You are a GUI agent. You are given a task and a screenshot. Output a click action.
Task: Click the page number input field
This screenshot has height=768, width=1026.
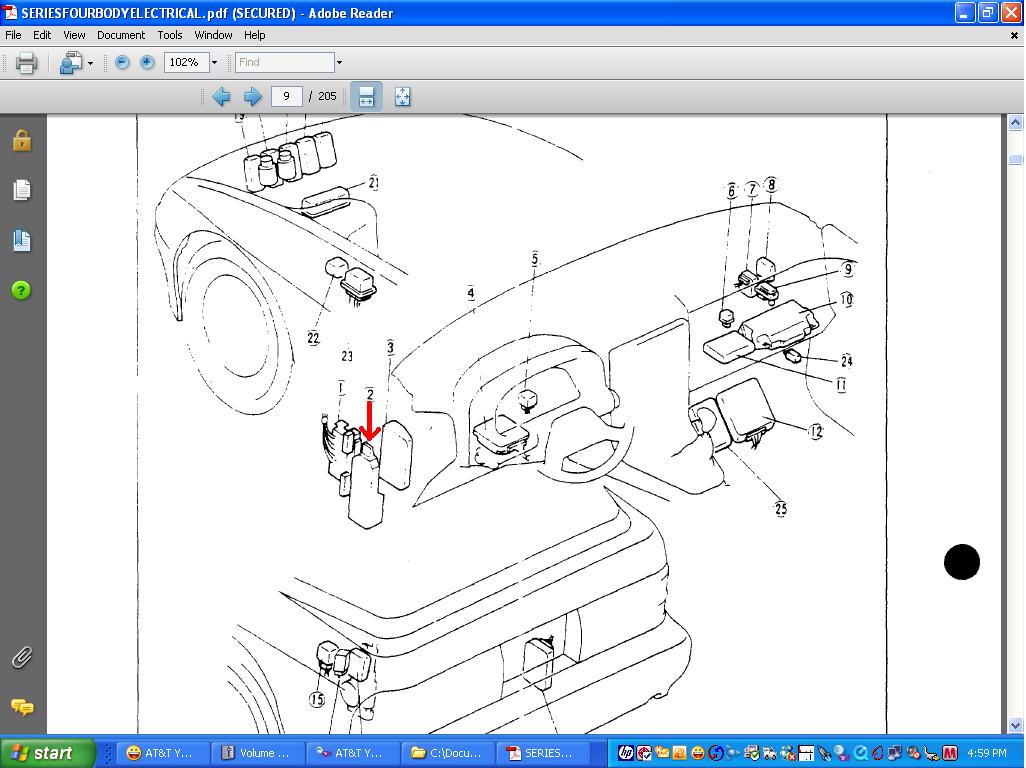click(287, 97)
